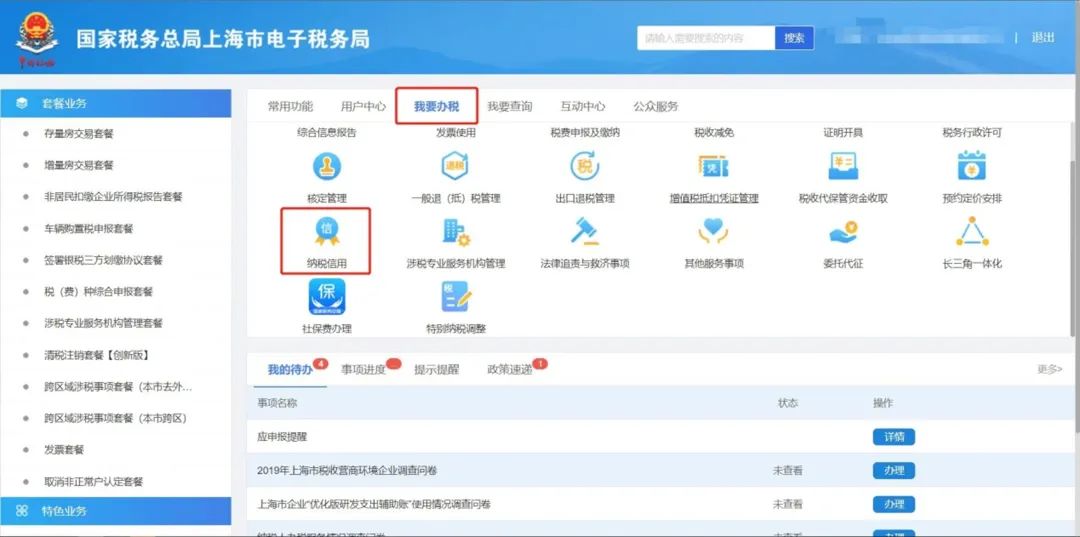This screenshot has height=537, width=1080.
Task: Click 办理 for 优化版研发支出辅助账 survey
Action: 893,504
